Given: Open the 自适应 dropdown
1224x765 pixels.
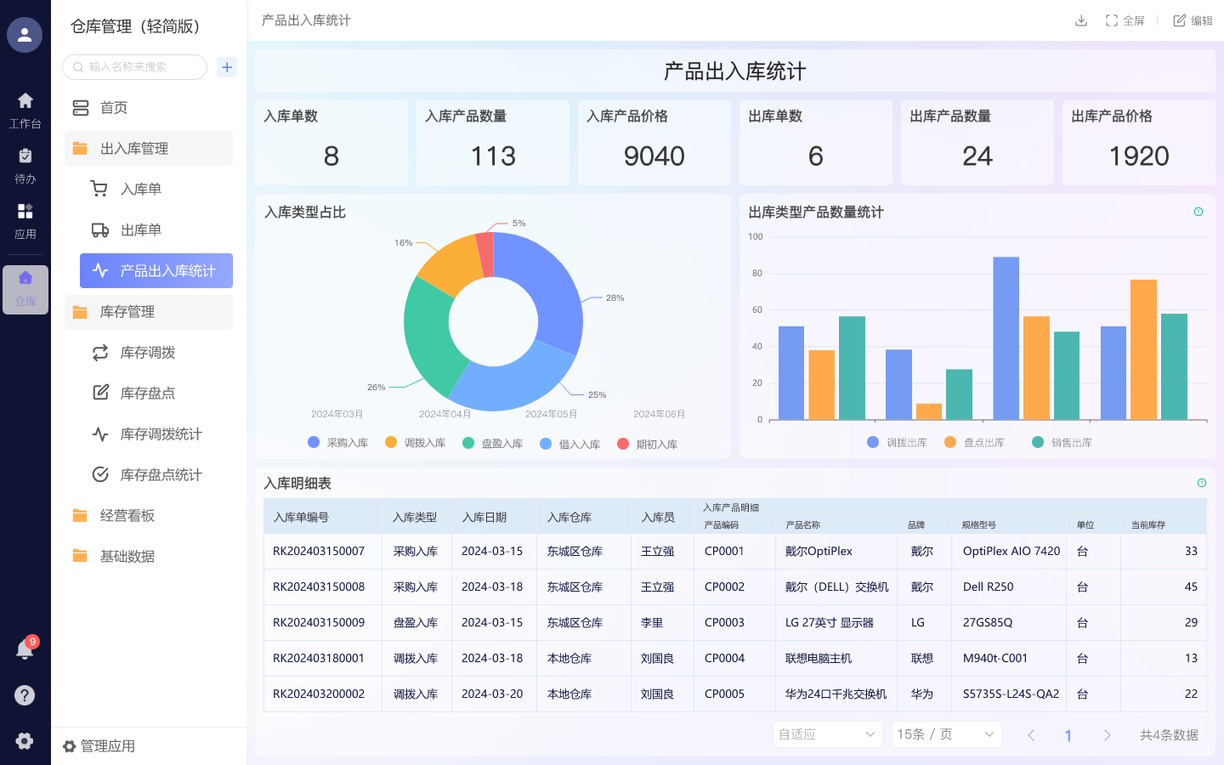Looking at the screenshot, I should pos(826,734).
